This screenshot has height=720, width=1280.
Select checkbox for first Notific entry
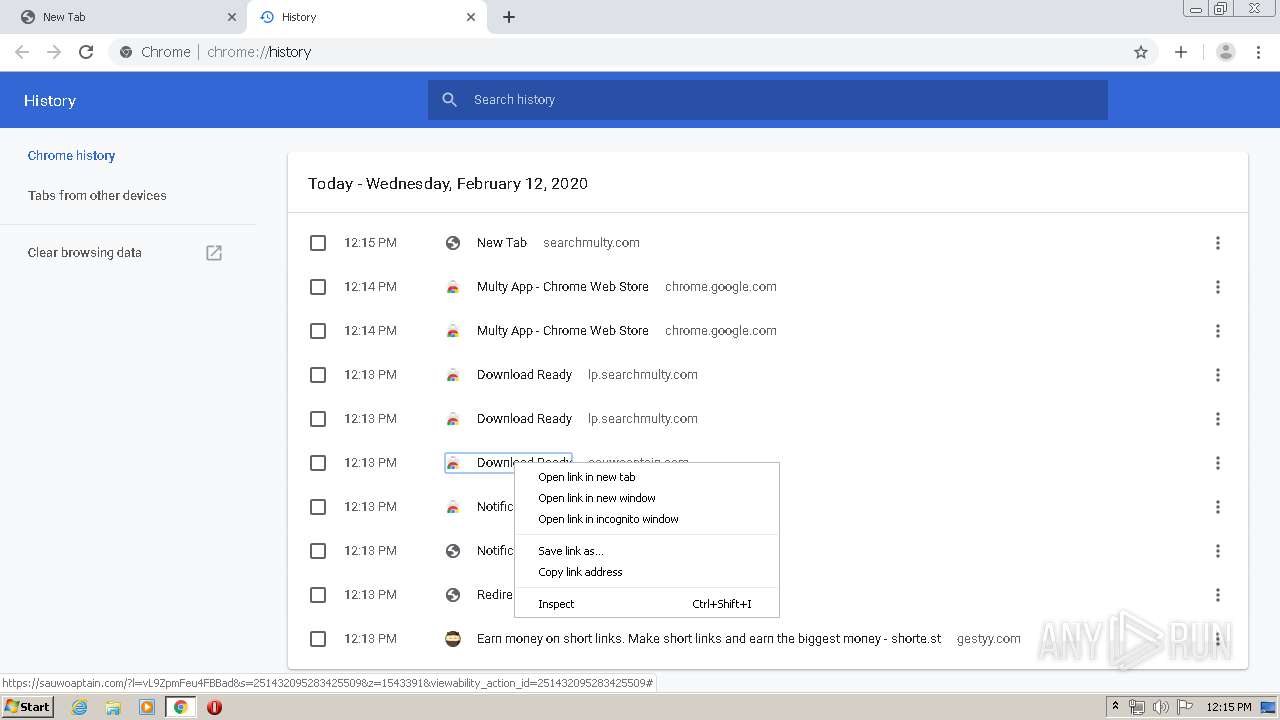[318, 507]
